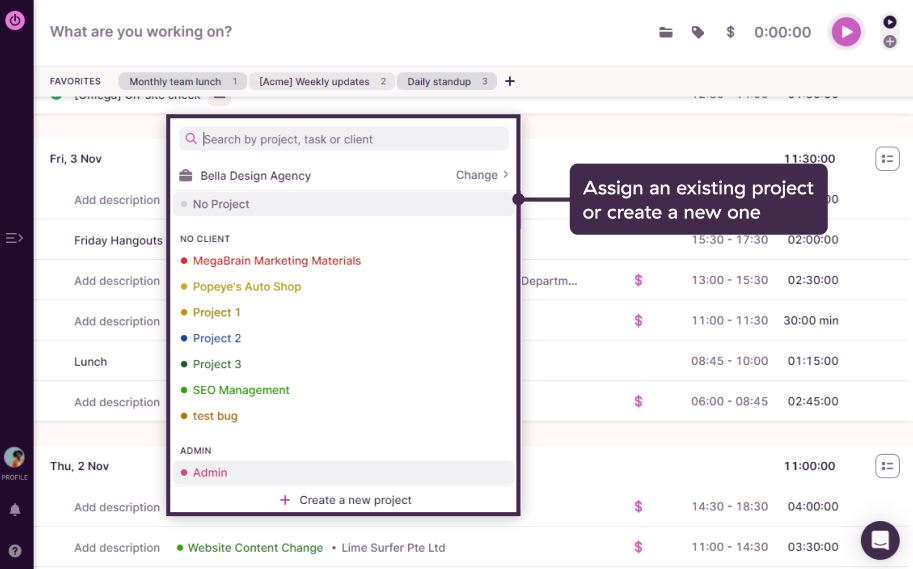Open the help question mark icon
Viewport: 913px width, 569px height.
coord(15,550)
